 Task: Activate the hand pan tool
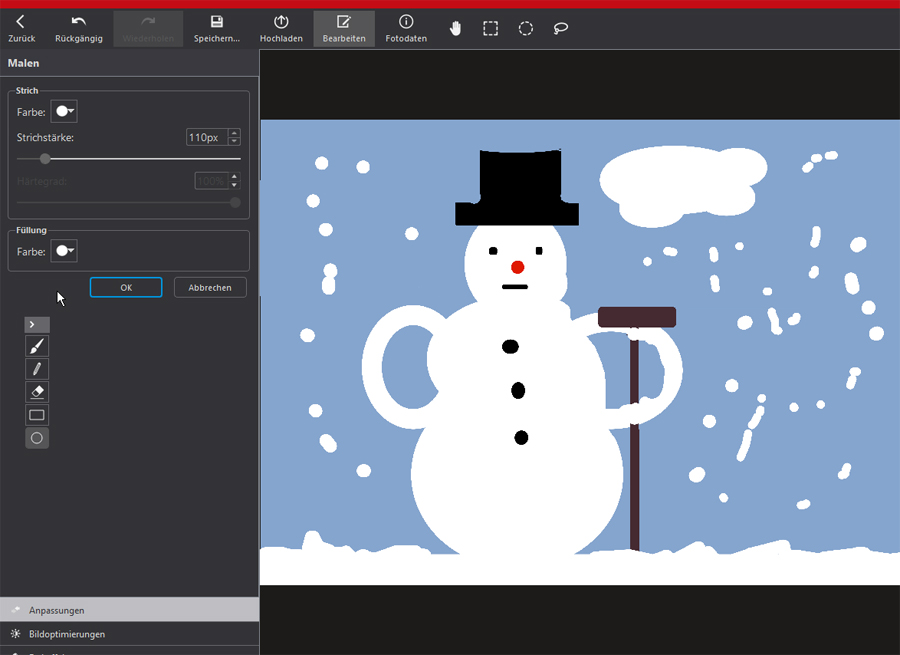coord(456,28)
